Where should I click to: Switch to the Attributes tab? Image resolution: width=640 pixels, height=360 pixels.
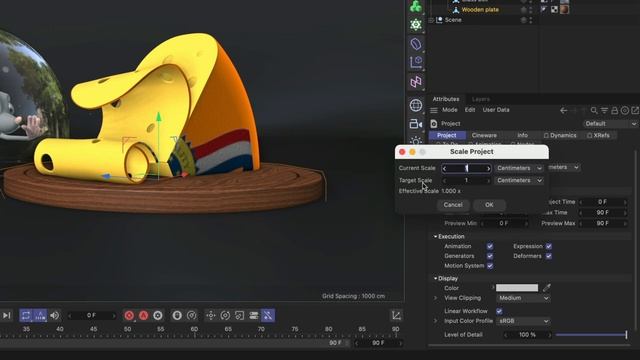pos(446,99)
